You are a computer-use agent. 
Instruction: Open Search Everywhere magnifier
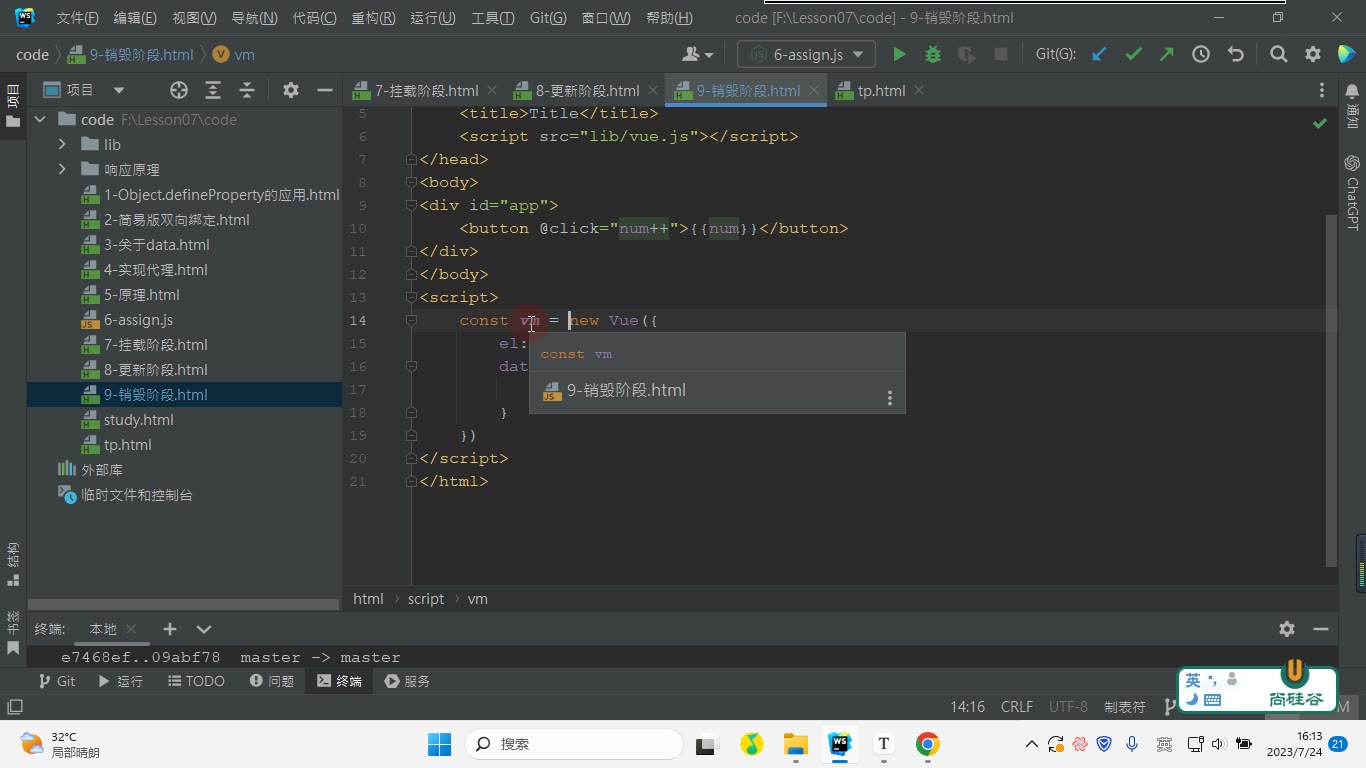(1279, 54)
